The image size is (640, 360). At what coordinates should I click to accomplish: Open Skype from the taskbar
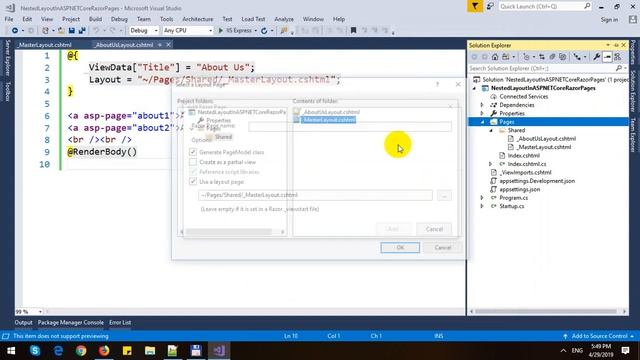[x=35, y=351]
